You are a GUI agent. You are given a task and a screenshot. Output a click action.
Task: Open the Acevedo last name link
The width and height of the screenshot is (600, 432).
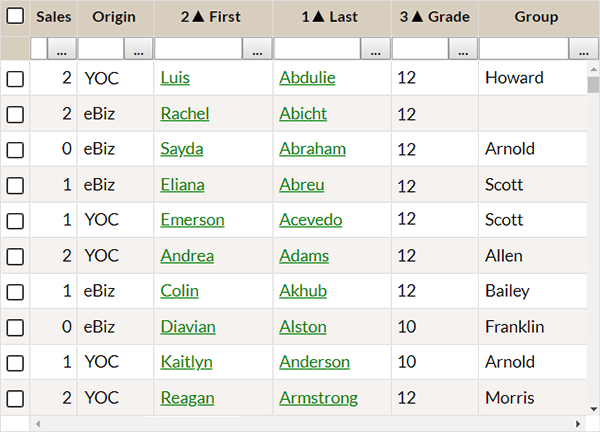click(310, 220)
